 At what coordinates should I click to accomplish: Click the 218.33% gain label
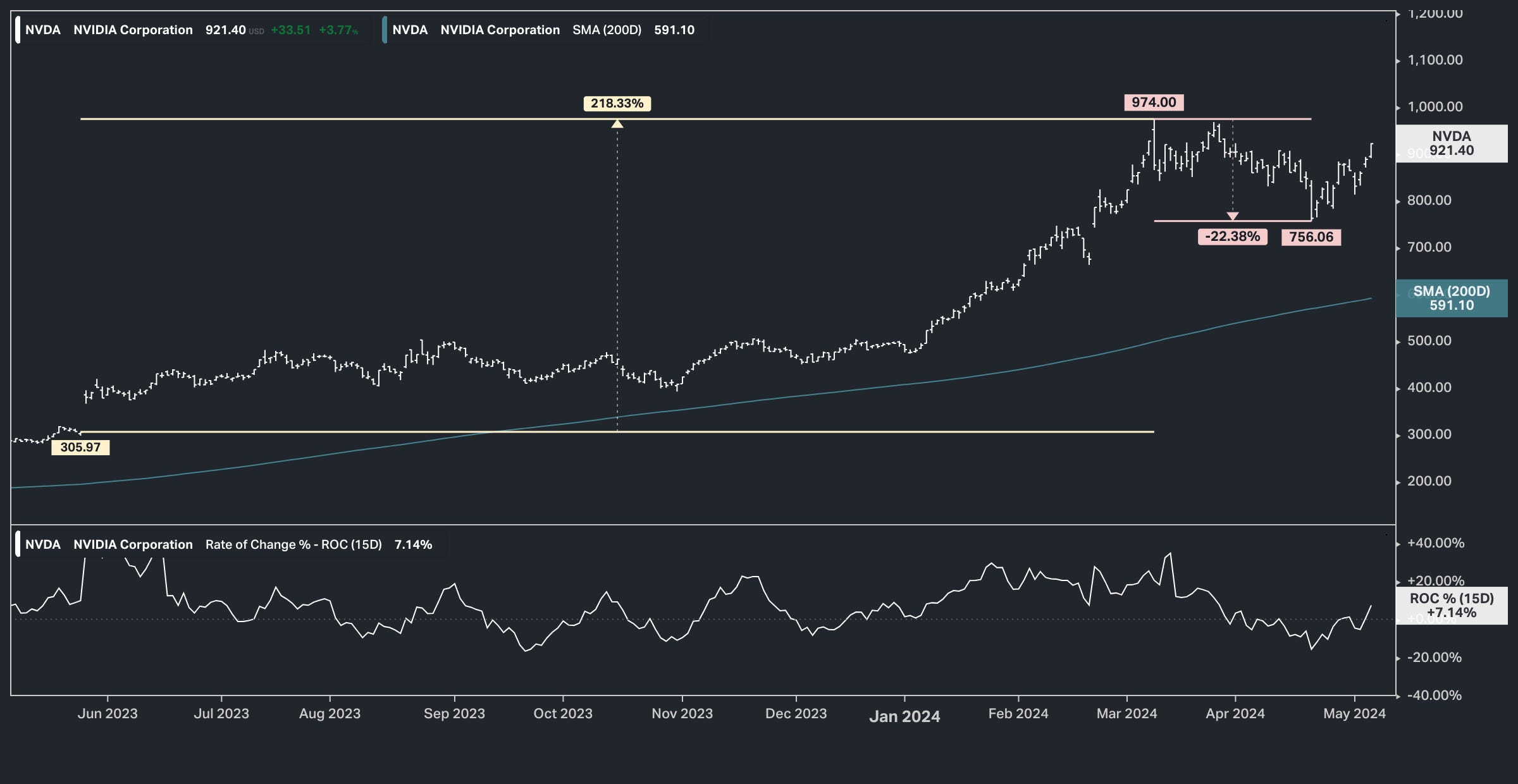tap(617, 103)
